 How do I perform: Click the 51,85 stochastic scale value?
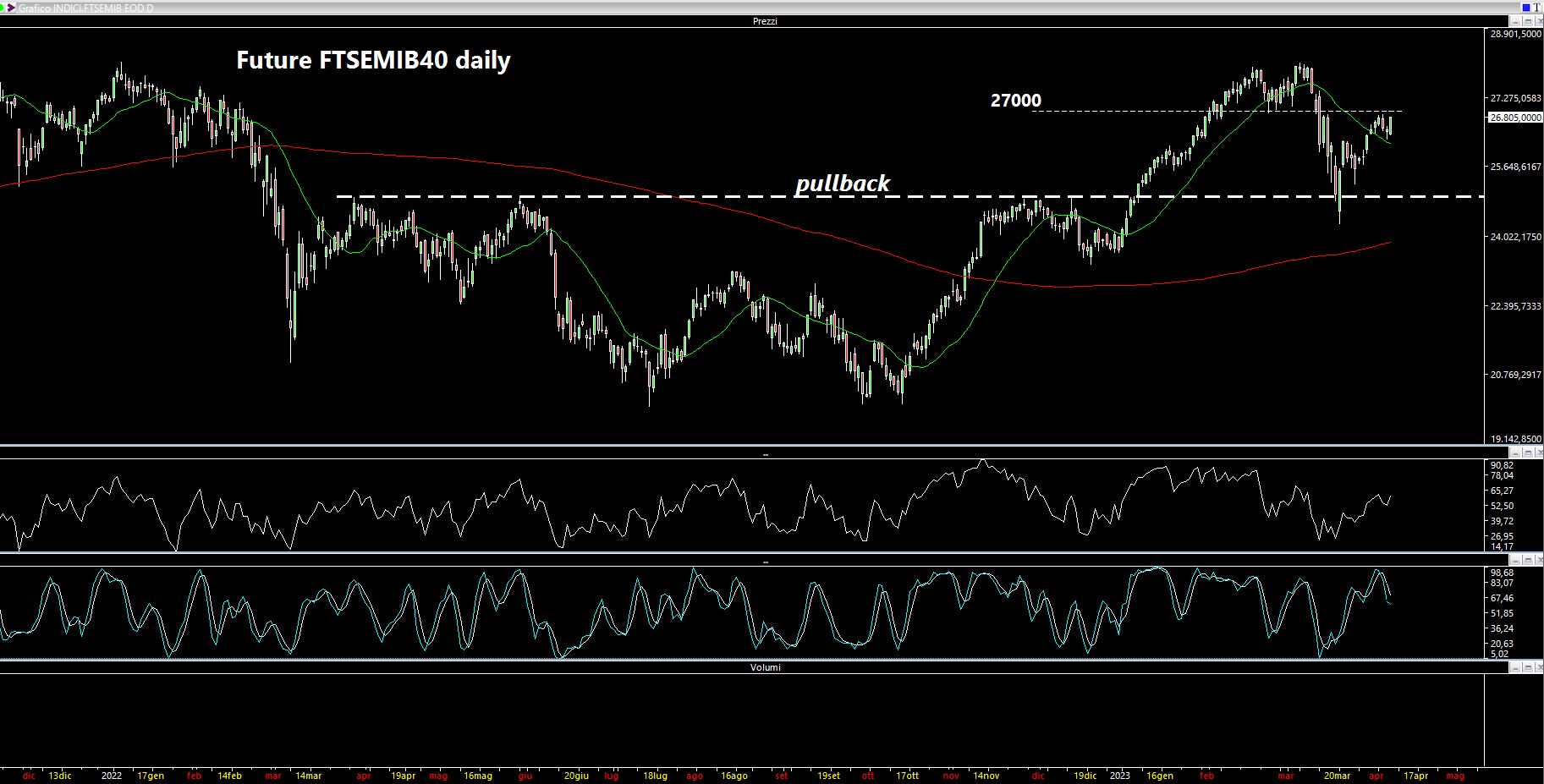click(x=1502, y=613)
